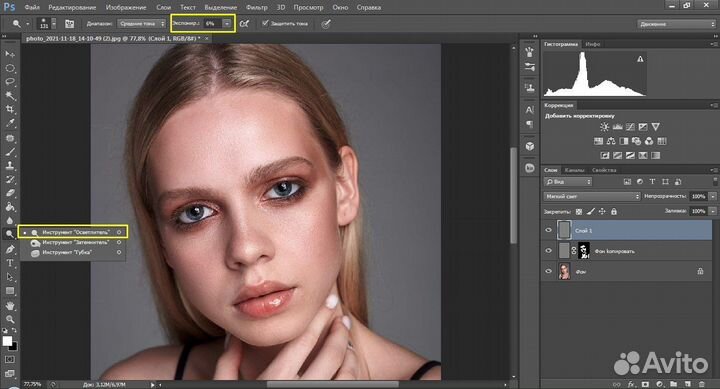This screenshot has height=389, width=720.
Task: Toggle Quick Mask mode icon
Action: pos(10,359)
